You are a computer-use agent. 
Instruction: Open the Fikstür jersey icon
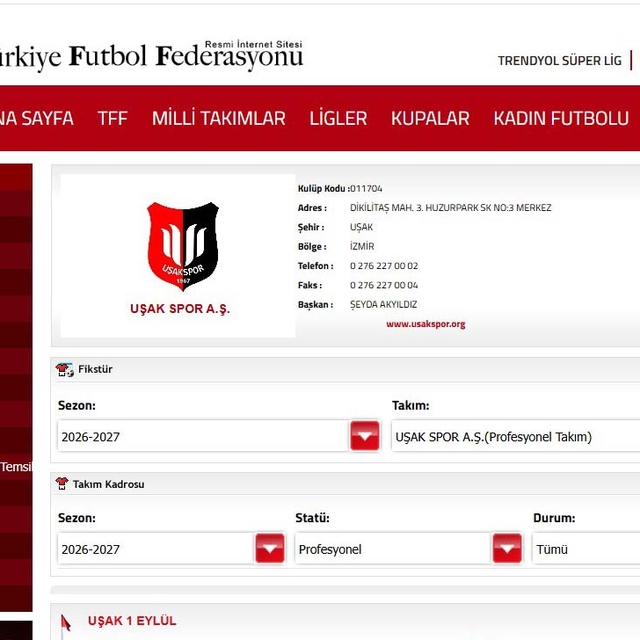tap(64, 369)
